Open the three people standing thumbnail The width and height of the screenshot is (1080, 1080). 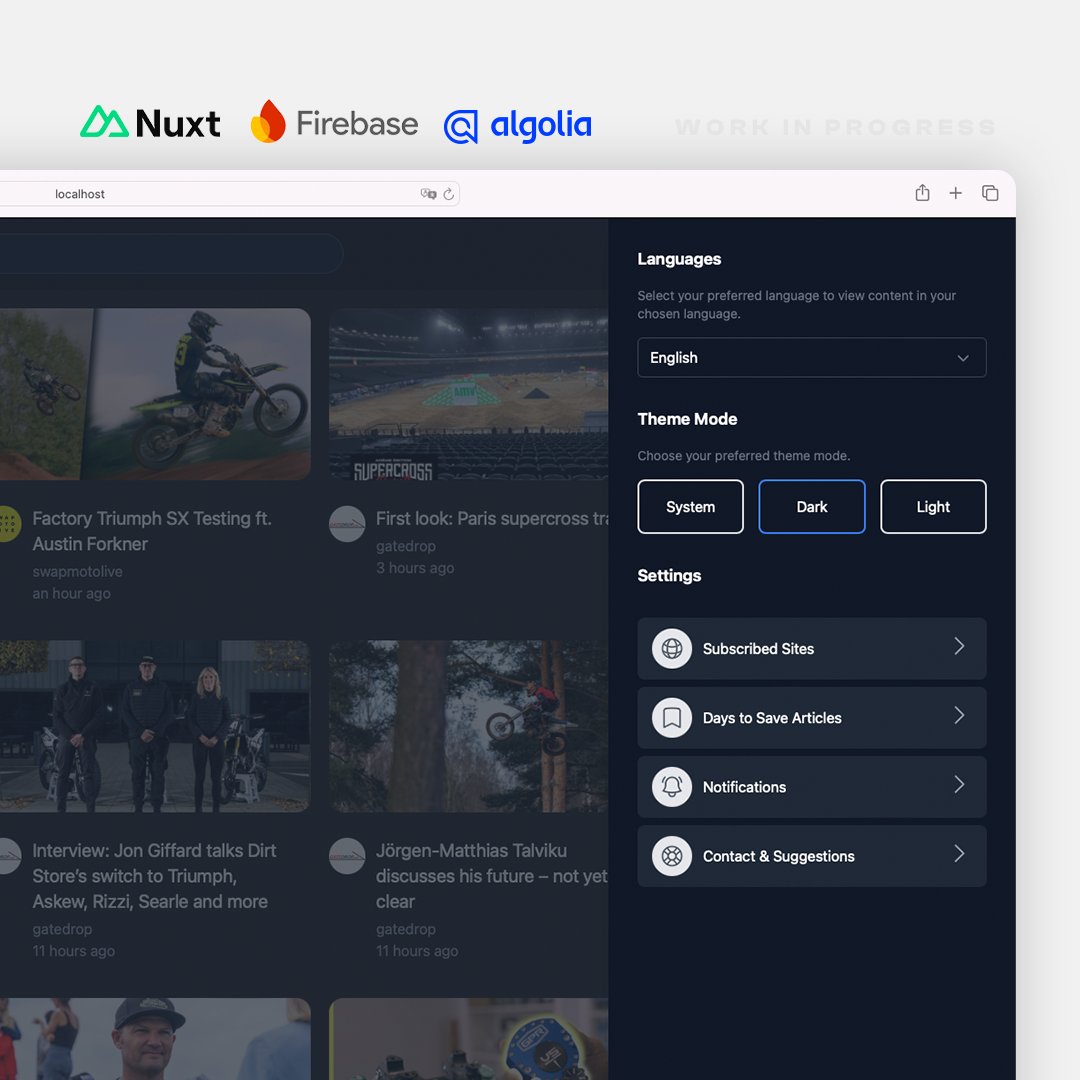[155, 726]
